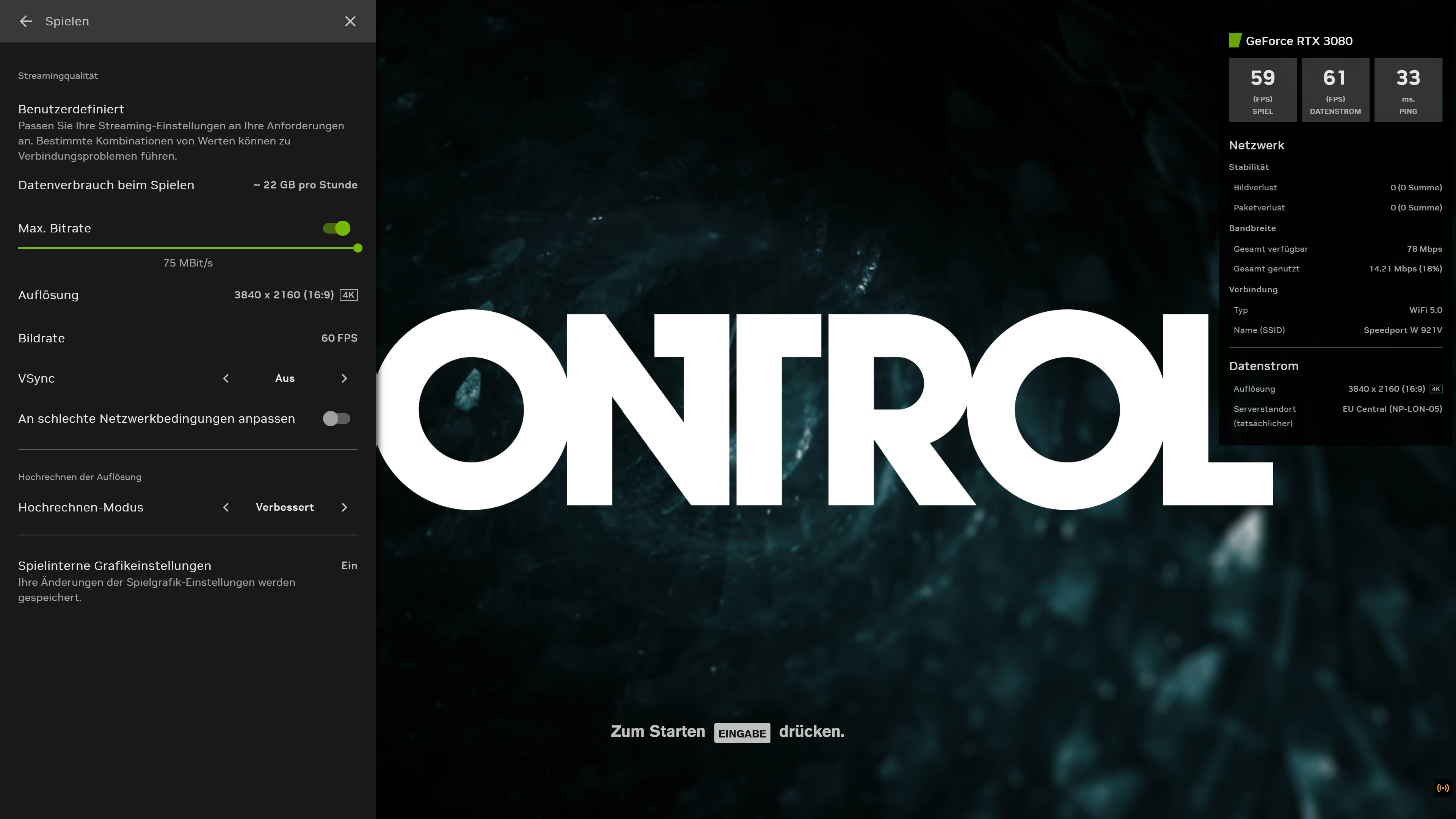This screenshot has height=819, width=1456.
Task: Open the Bildrate 60 FPS selection
Action: pyautogui.click(x=339, y=338)
